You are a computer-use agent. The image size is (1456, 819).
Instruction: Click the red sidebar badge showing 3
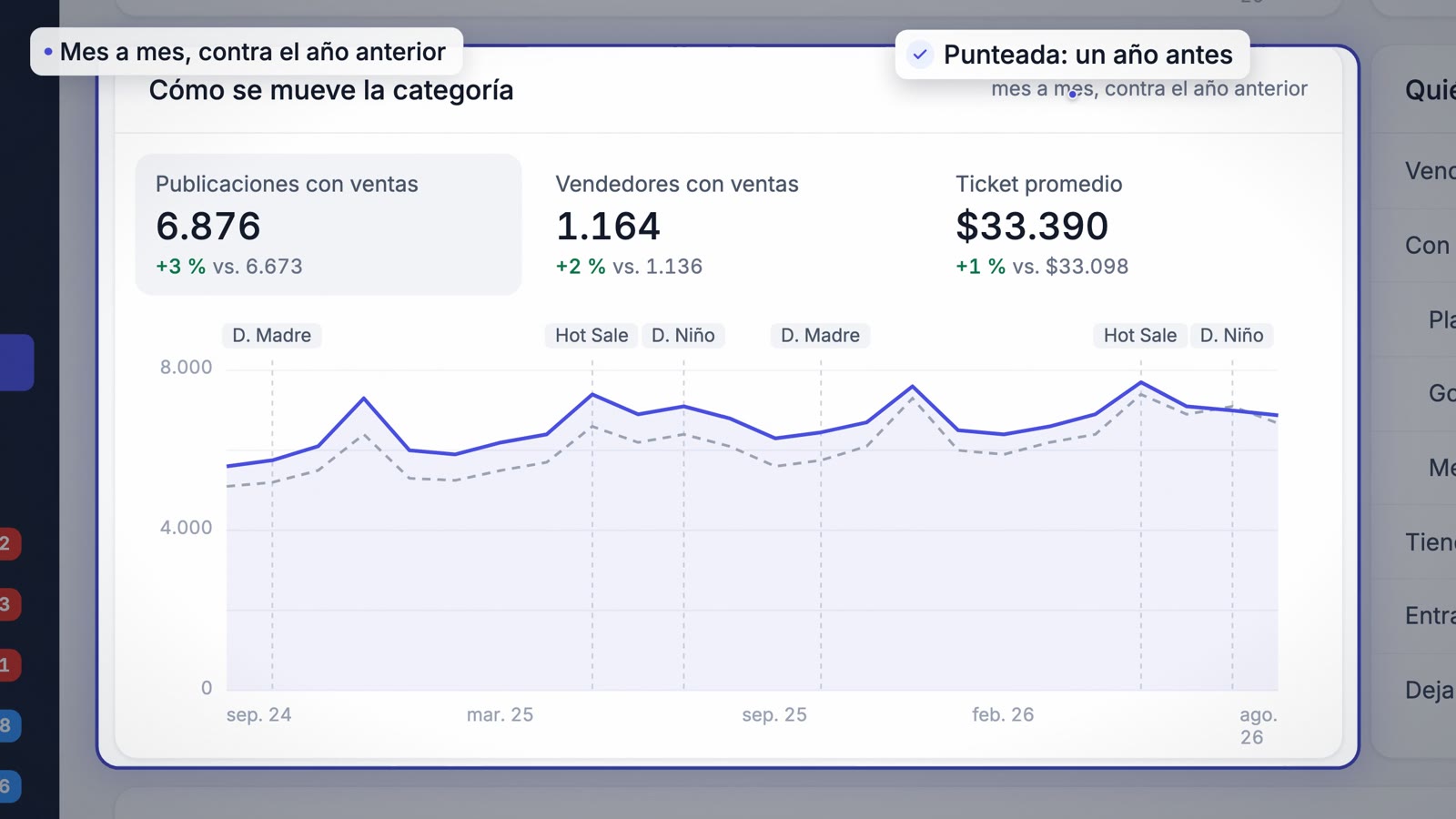[8, 604]
